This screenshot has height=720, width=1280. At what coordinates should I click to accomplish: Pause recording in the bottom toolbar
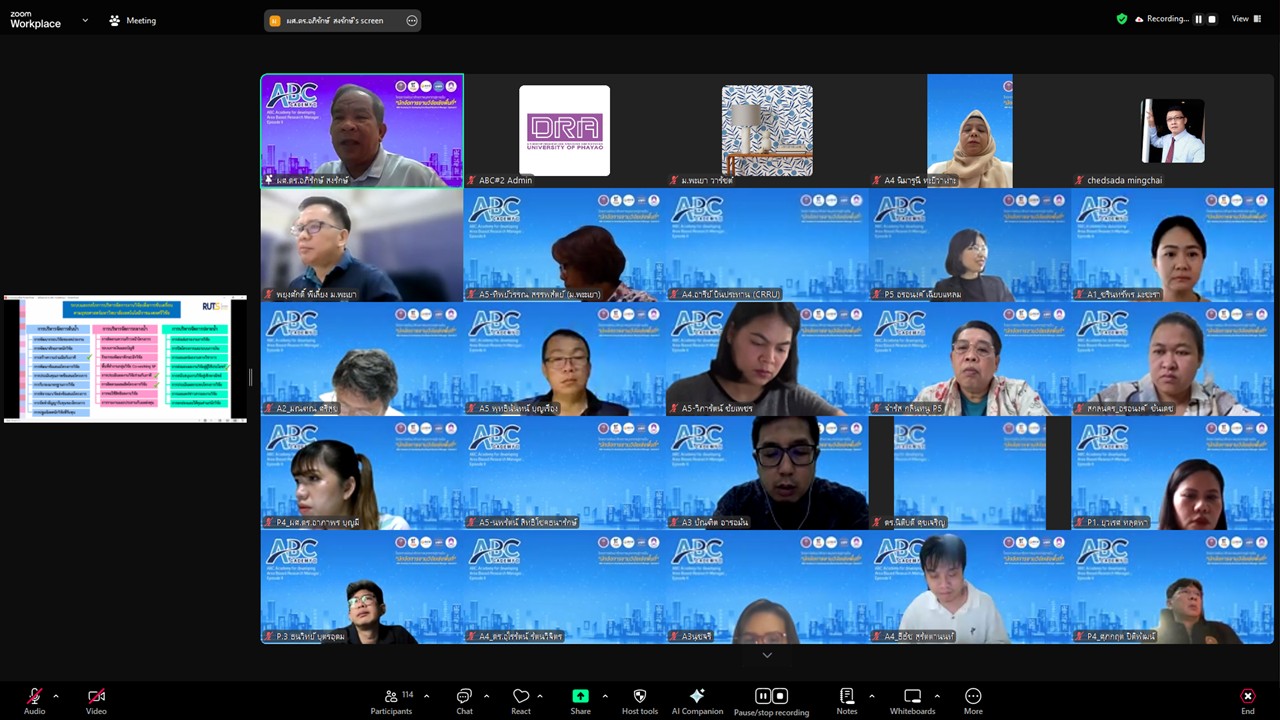(763, 696)
